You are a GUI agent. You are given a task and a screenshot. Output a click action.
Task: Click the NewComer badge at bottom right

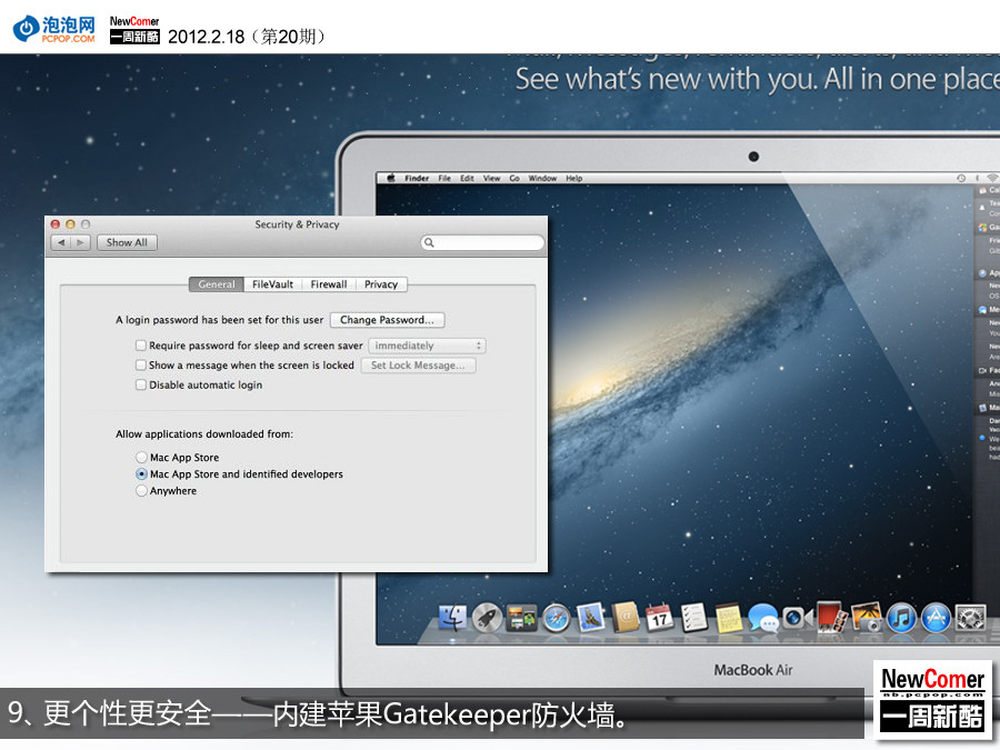pyautogui.click(x=932, y=699)
